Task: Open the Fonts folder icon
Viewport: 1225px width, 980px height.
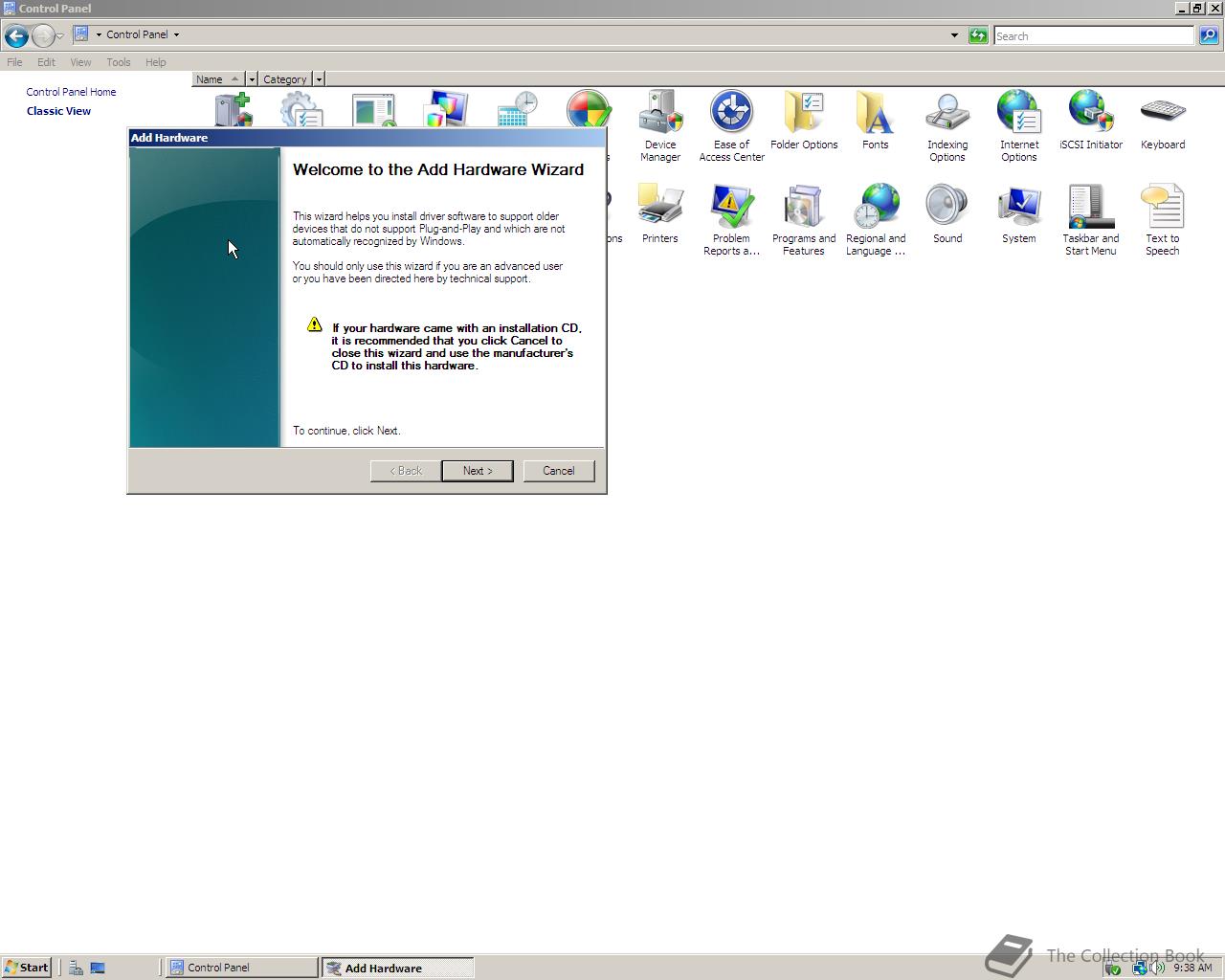Action: (875, 120)
